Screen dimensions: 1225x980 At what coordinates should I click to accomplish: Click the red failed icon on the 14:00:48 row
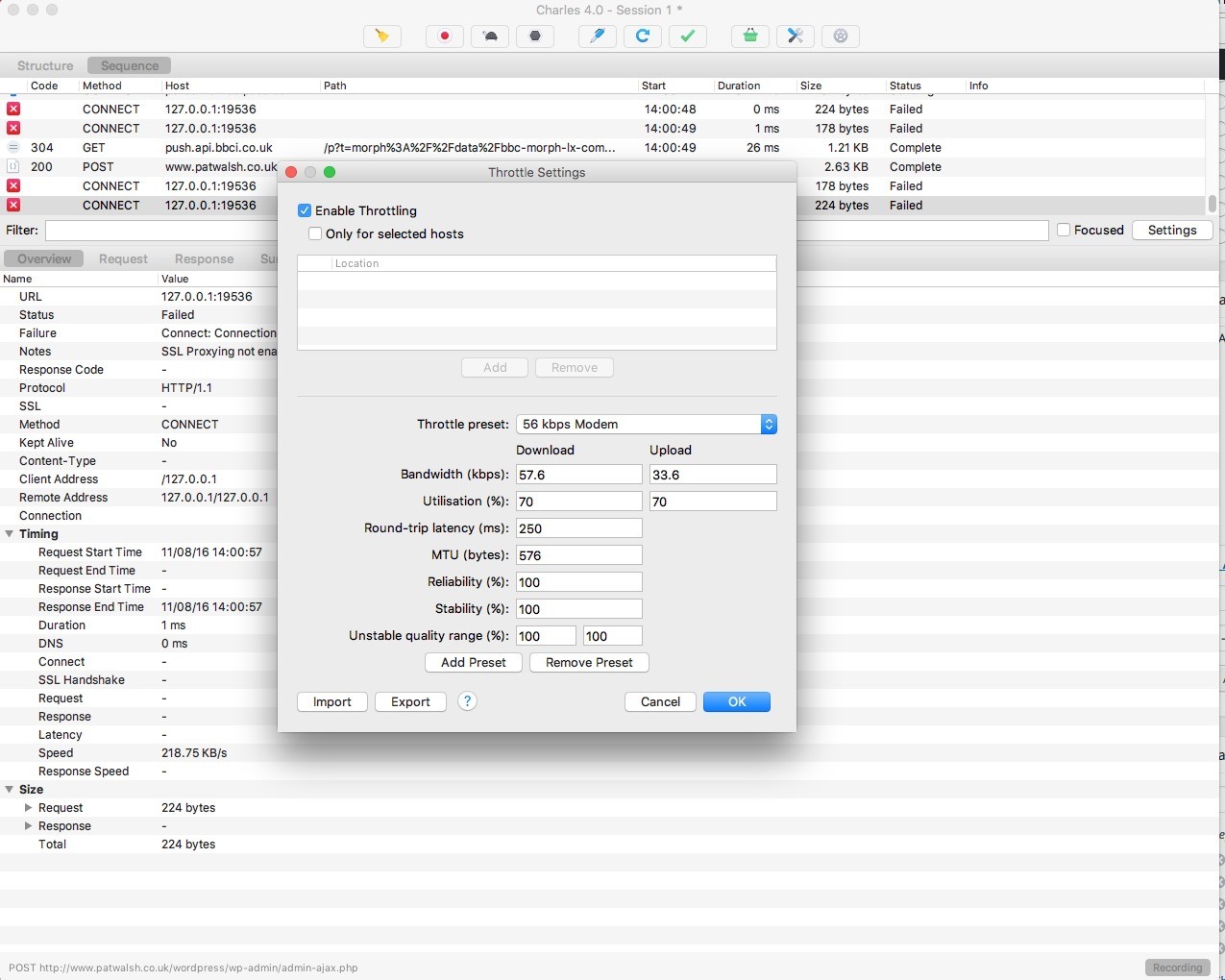[13, 110]
